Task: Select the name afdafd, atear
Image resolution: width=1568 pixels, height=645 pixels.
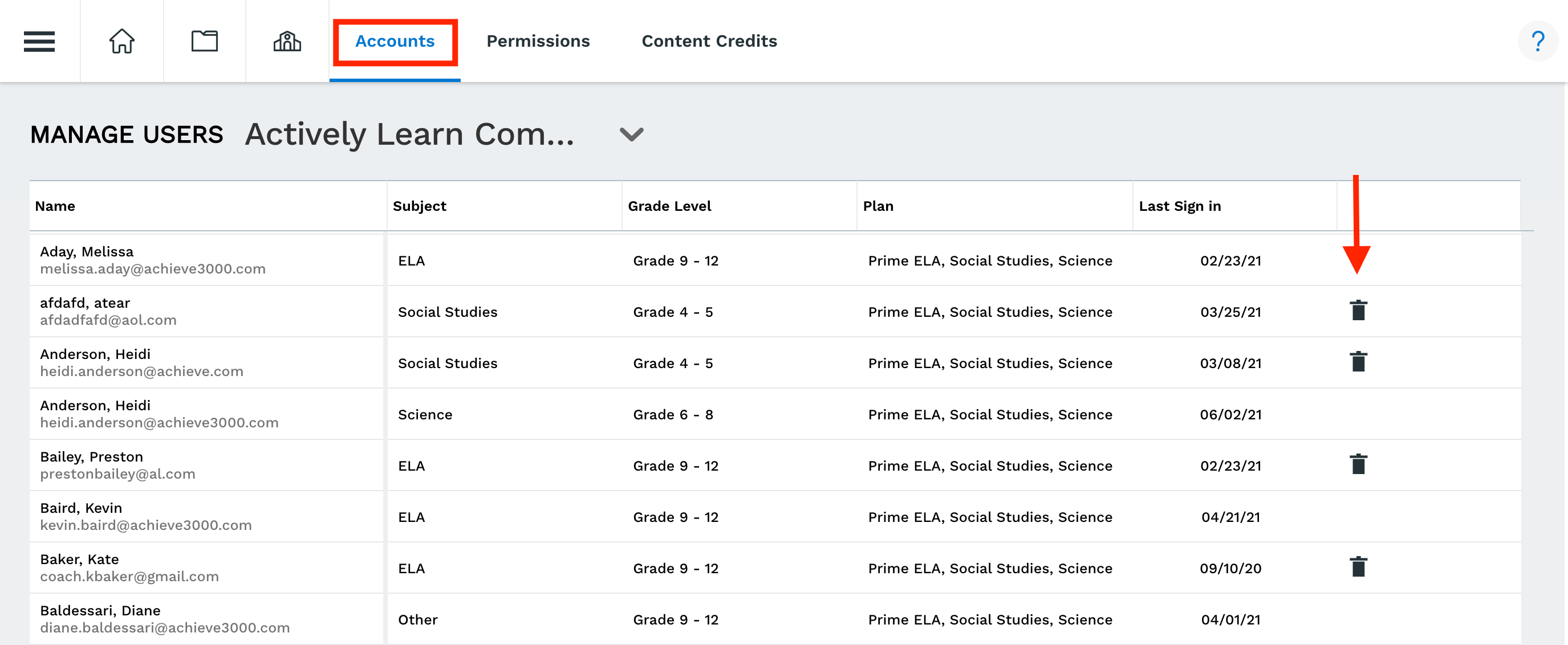Action: click(x=85, y=303)
